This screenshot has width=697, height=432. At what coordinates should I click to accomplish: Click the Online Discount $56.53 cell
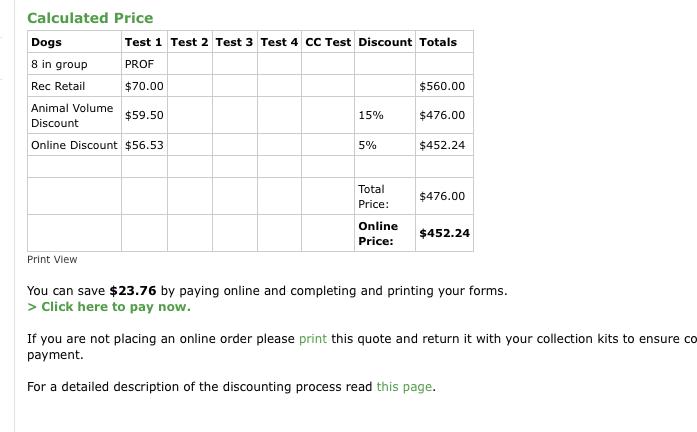pos(144,145)
